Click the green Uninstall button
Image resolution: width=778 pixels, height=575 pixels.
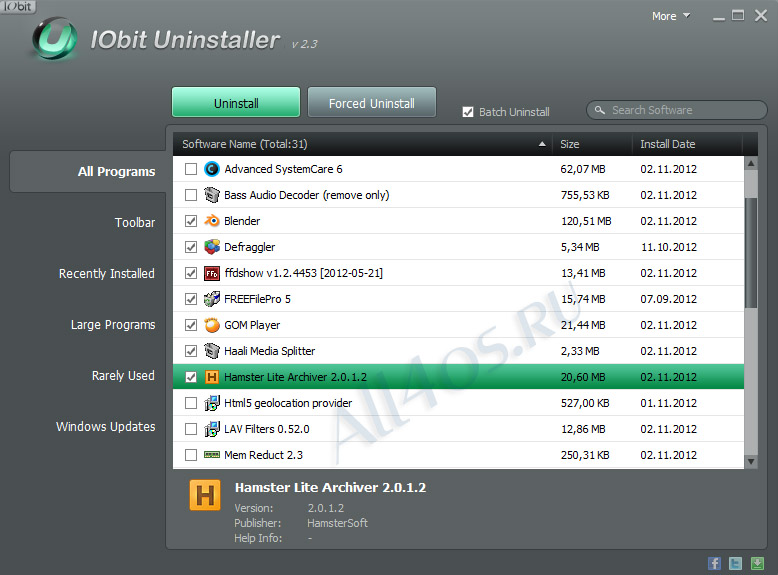[236, 103]
